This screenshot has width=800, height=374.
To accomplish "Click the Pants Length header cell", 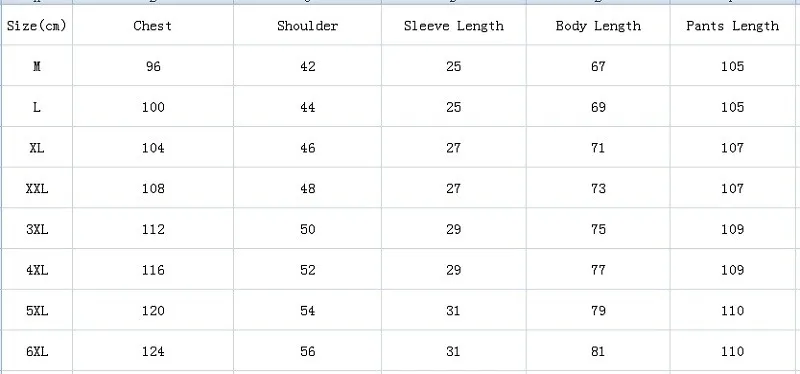I will pyautogui.click(x=735, y=25).
